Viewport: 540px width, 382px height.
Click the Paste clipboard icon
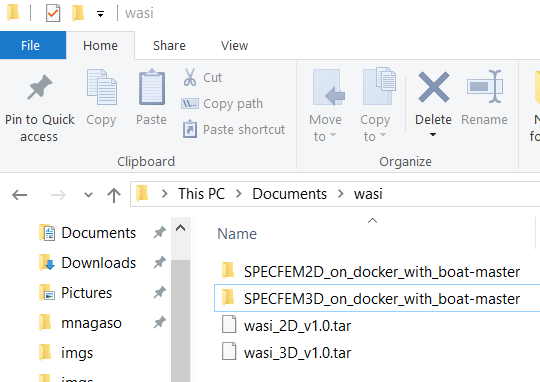click(152, 87)
